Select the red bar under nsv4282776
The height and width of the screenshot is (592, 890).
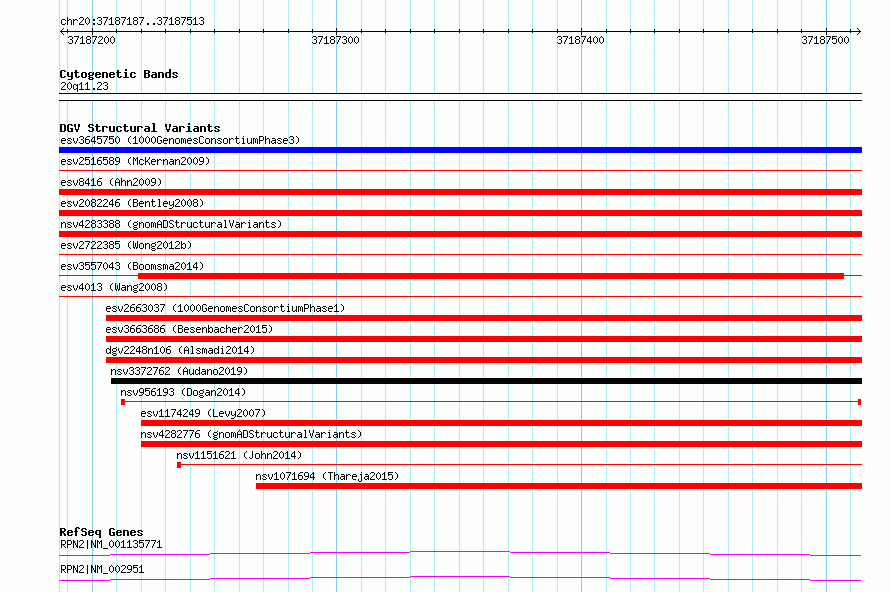click(501, 444)
